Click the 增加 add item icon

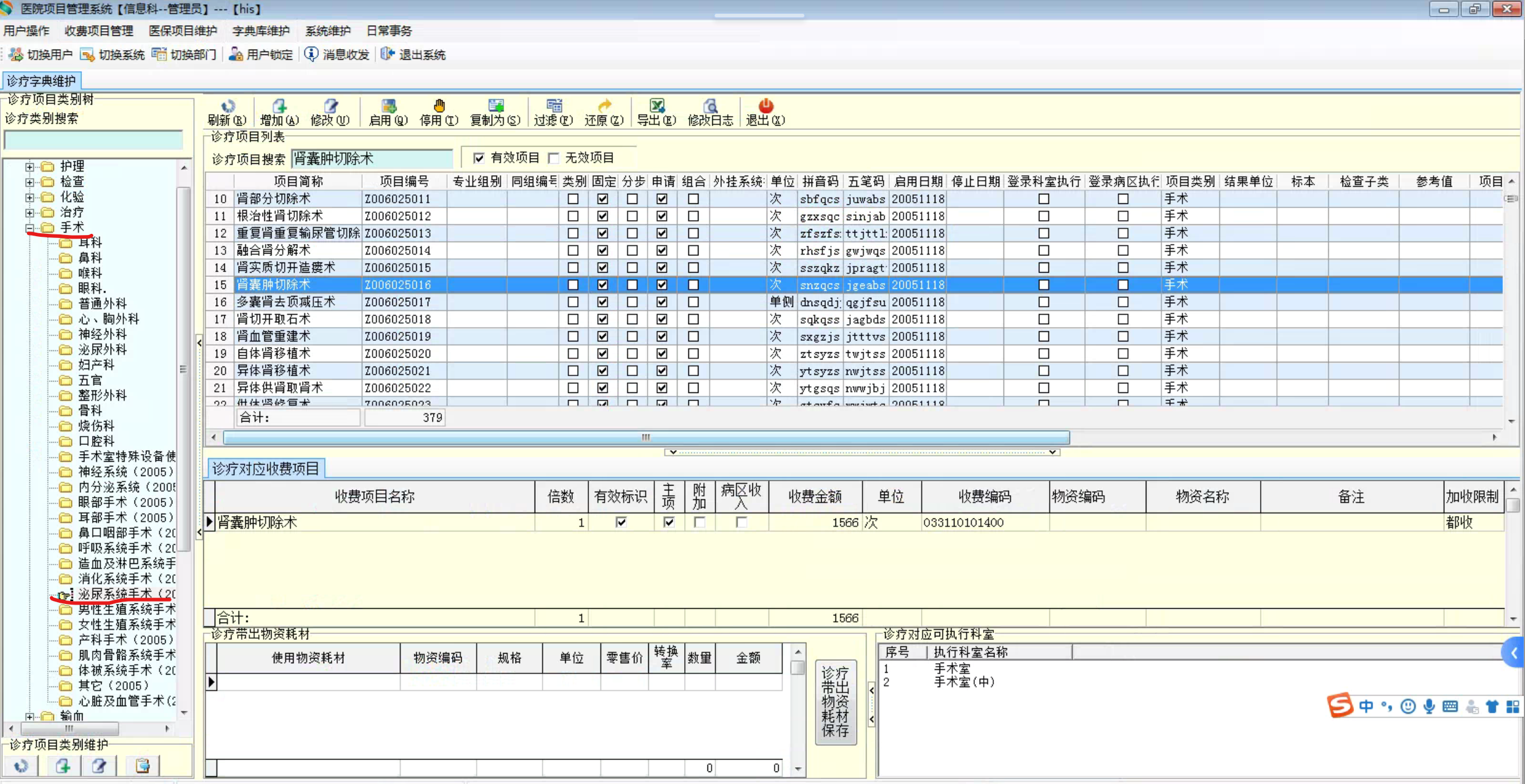279,106
